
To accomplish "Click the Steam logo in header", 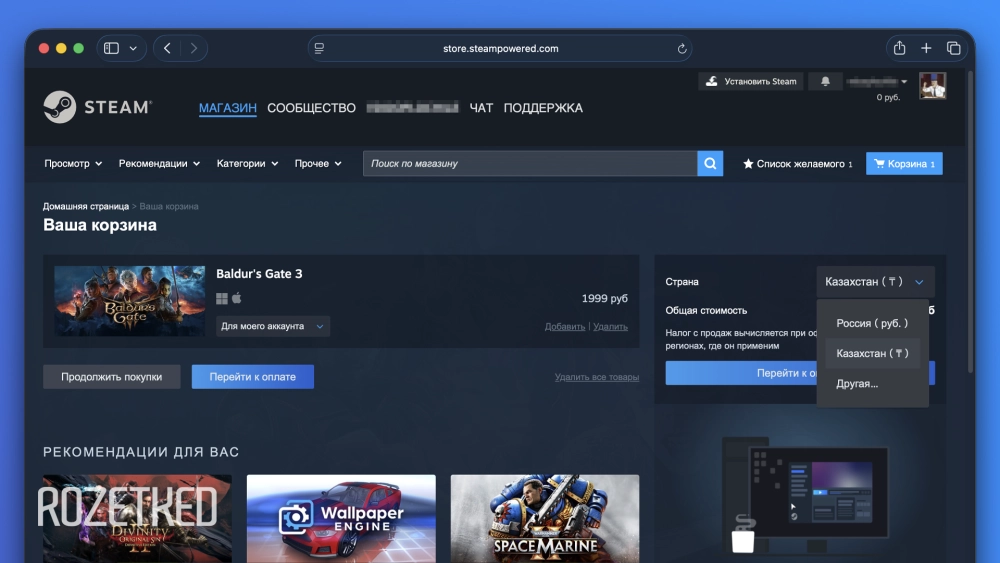I will point(97,107).
